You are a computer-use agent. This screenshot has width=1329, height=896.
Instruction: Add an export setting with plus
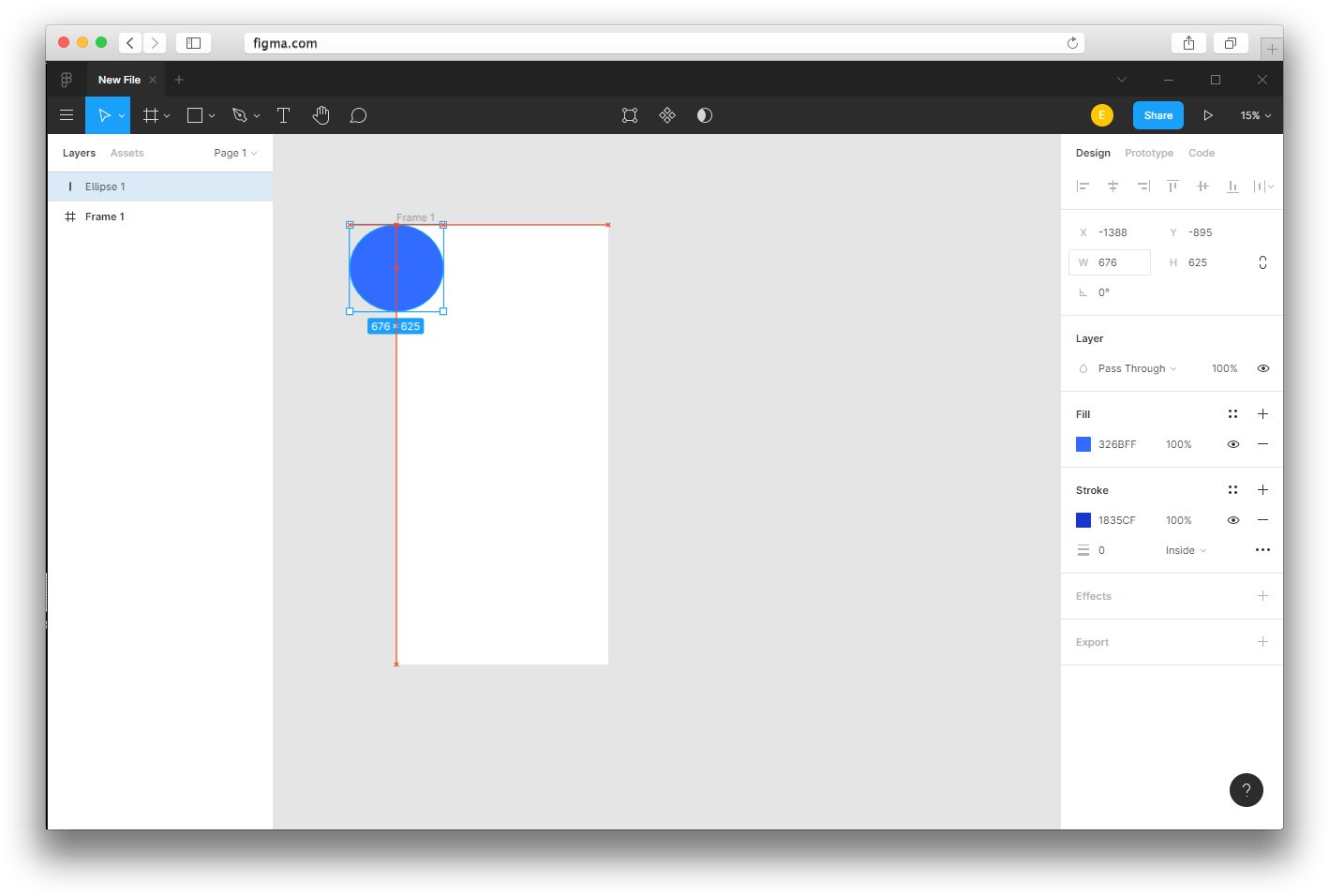pyautogui.click(x=1262, y=642)
